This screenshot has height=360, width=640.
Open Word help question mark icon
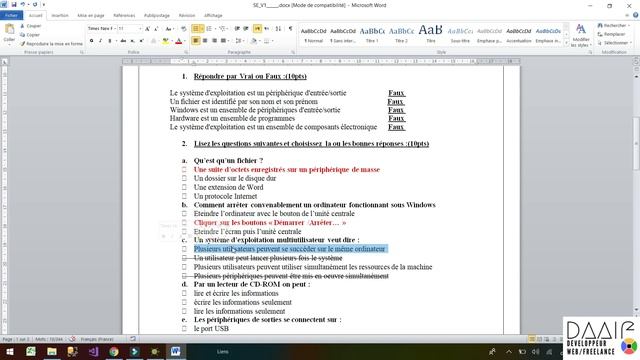tap(636, 15)
